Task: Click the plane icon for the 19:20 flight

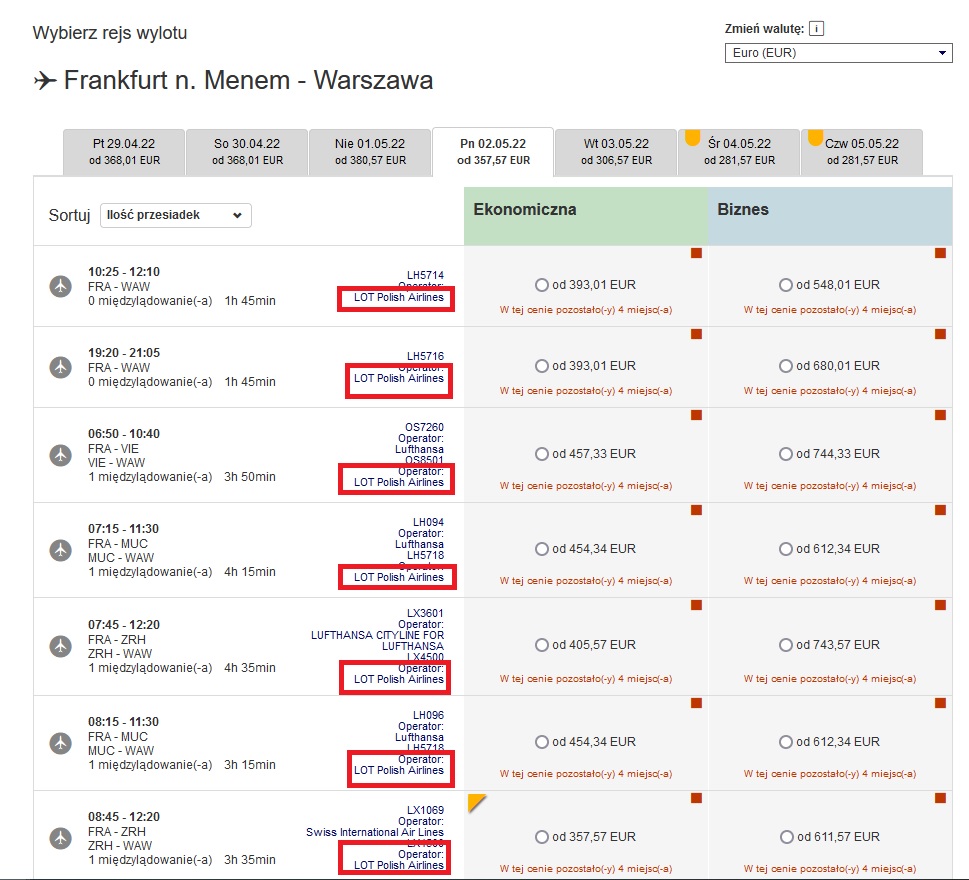Action: (x=61, y=367)
